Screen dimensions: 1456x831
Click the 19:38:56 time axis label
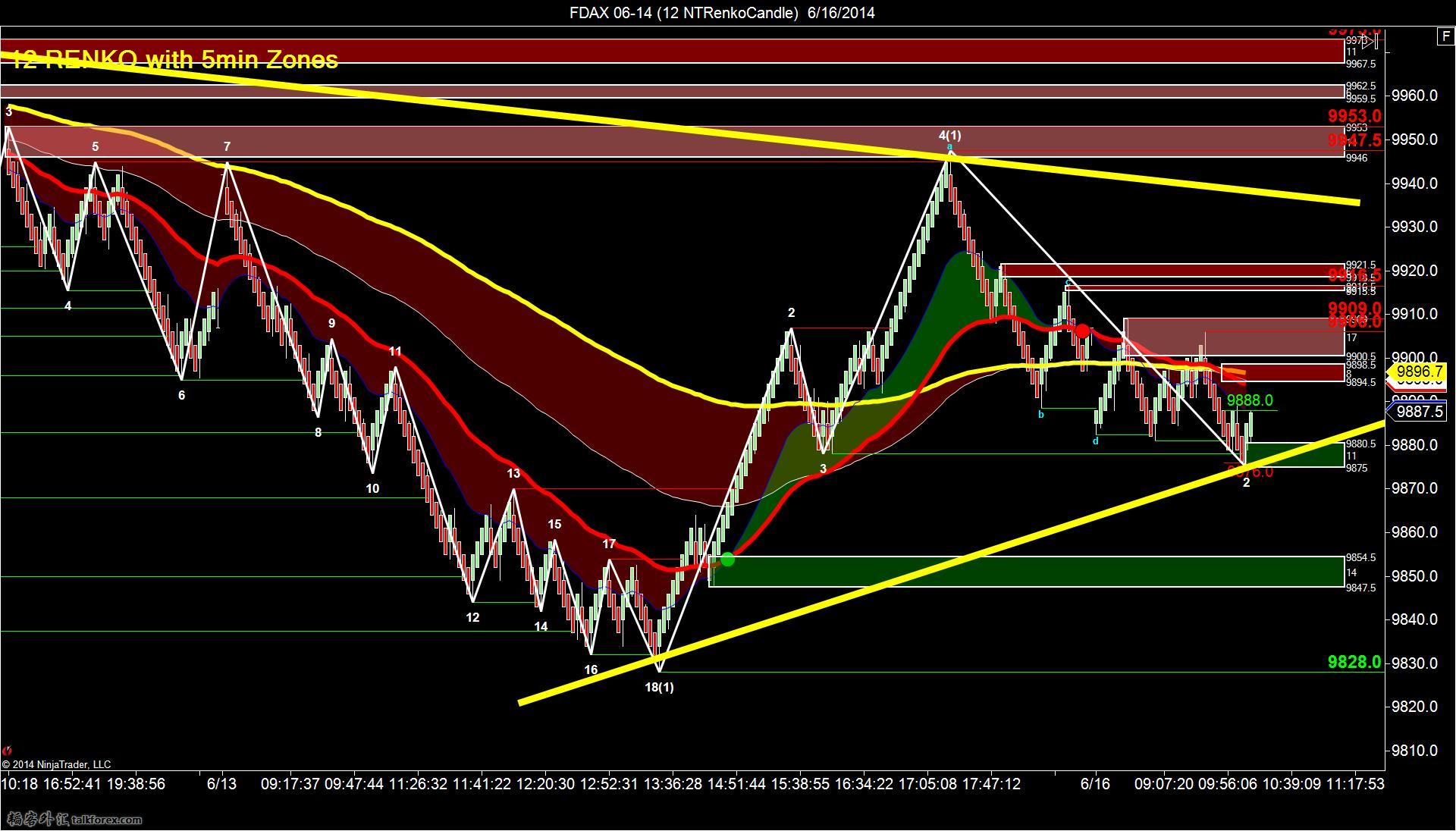click(136, 784)
